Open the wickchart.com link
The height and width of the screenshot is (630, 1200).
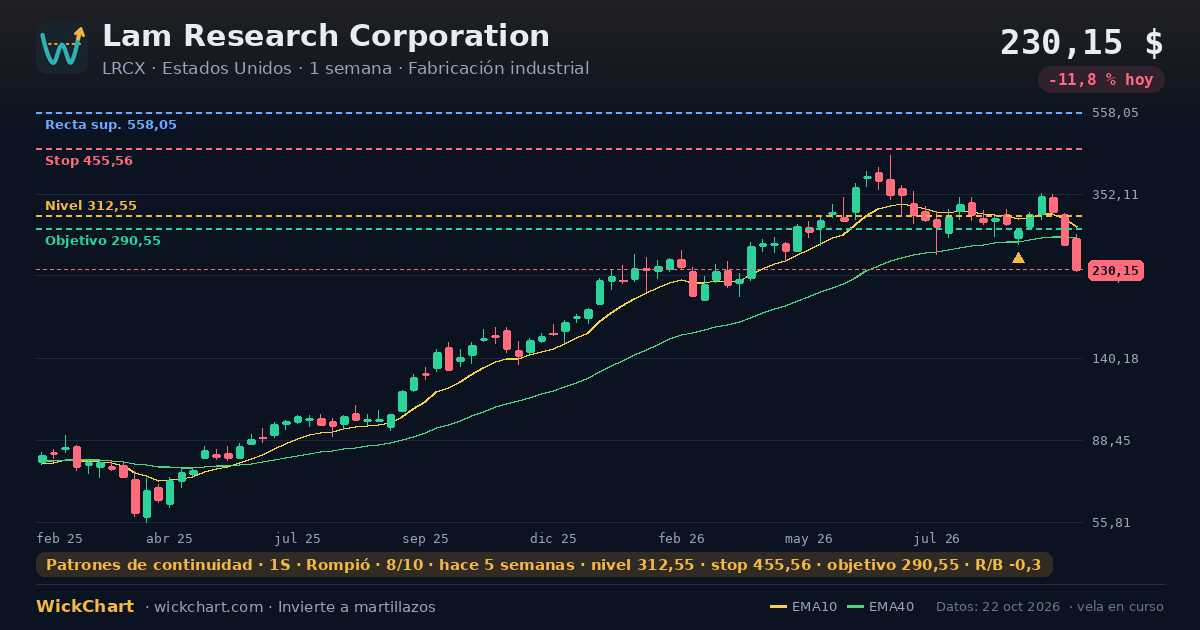point(209,607)
